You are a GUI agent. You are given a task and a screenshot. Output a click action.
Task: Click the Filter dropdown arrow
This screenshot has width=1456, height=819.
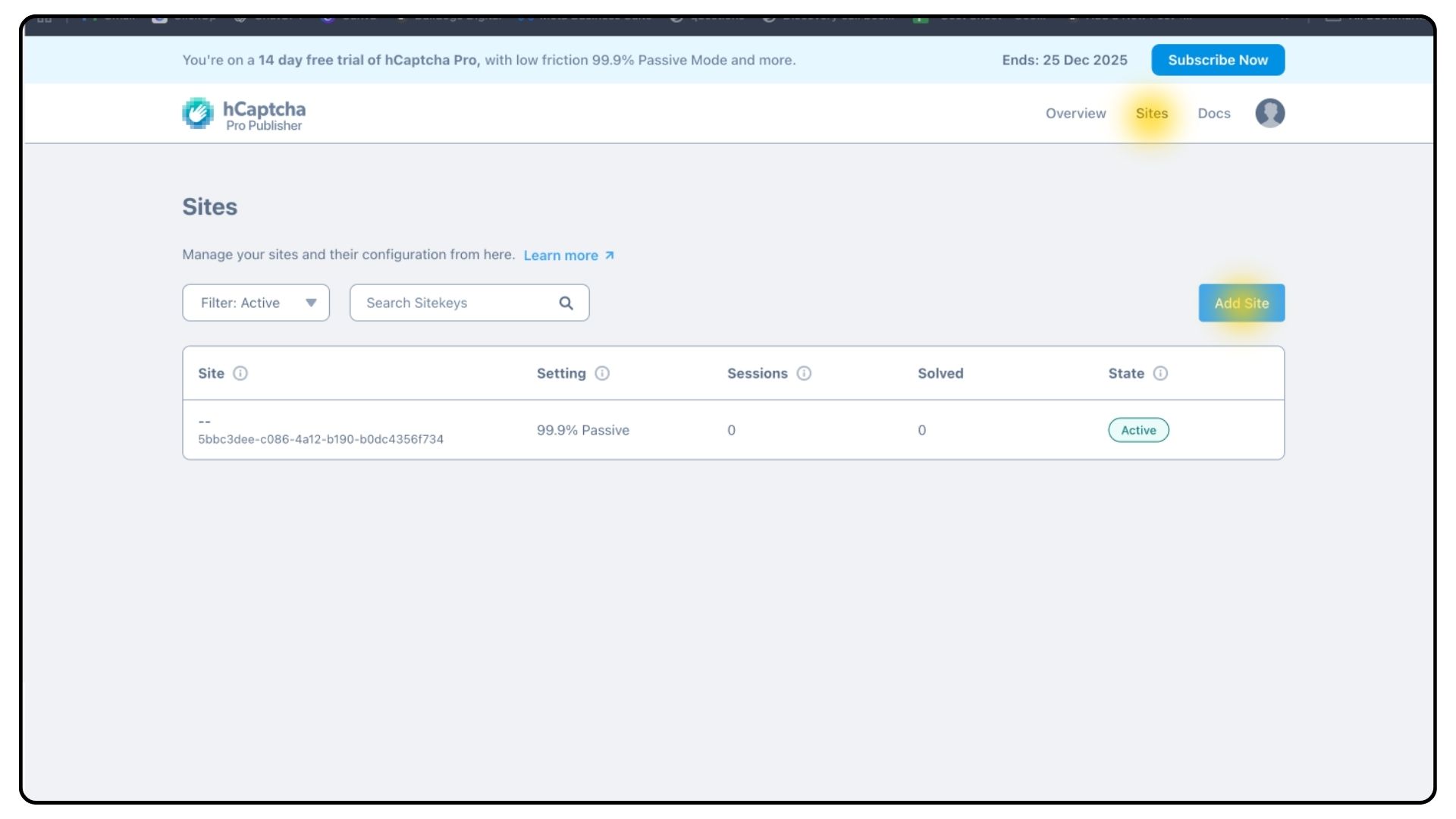pyautogui.click(x=311, y=303)
